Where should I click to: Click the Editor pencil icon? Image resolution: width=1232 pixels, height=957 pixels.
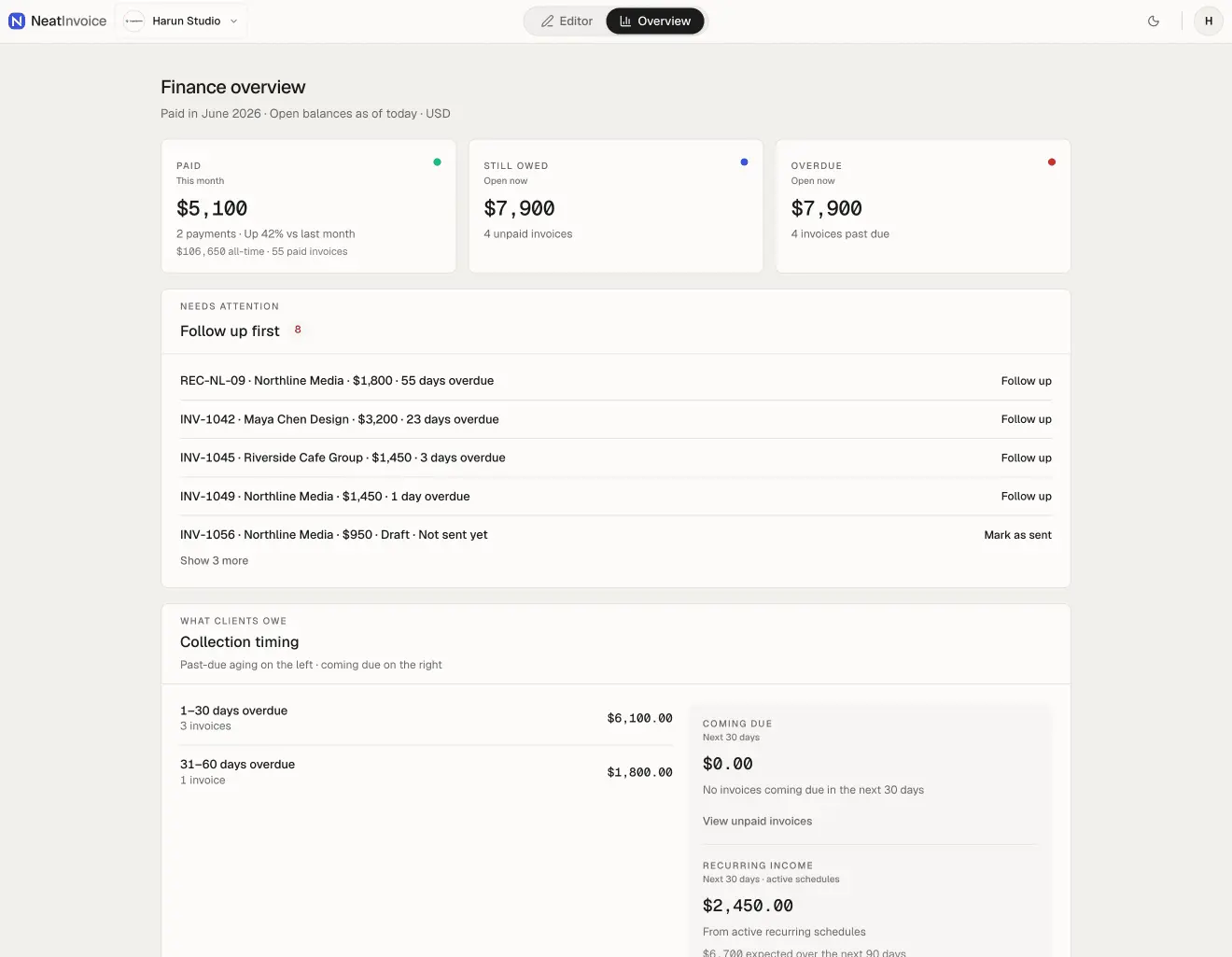(548, 21)
